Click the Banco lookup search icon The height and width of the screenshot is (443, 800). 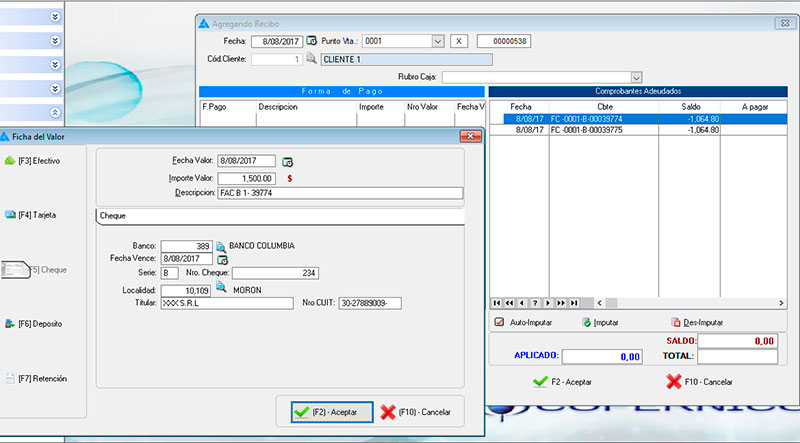pyautogui.click(x=221, y=245)
